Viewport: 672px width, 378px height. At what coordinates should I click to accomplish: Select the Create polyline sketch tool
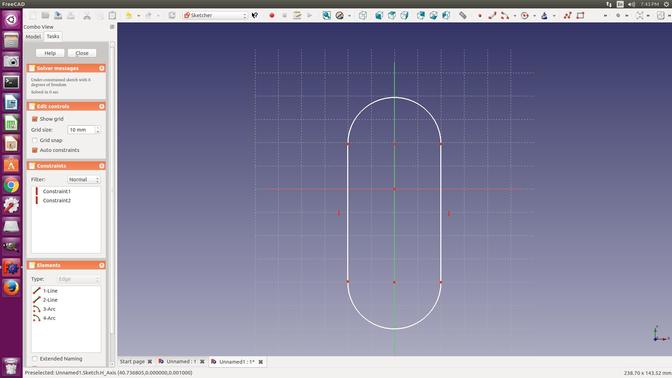pyautogui.click(x=567, y=15)
